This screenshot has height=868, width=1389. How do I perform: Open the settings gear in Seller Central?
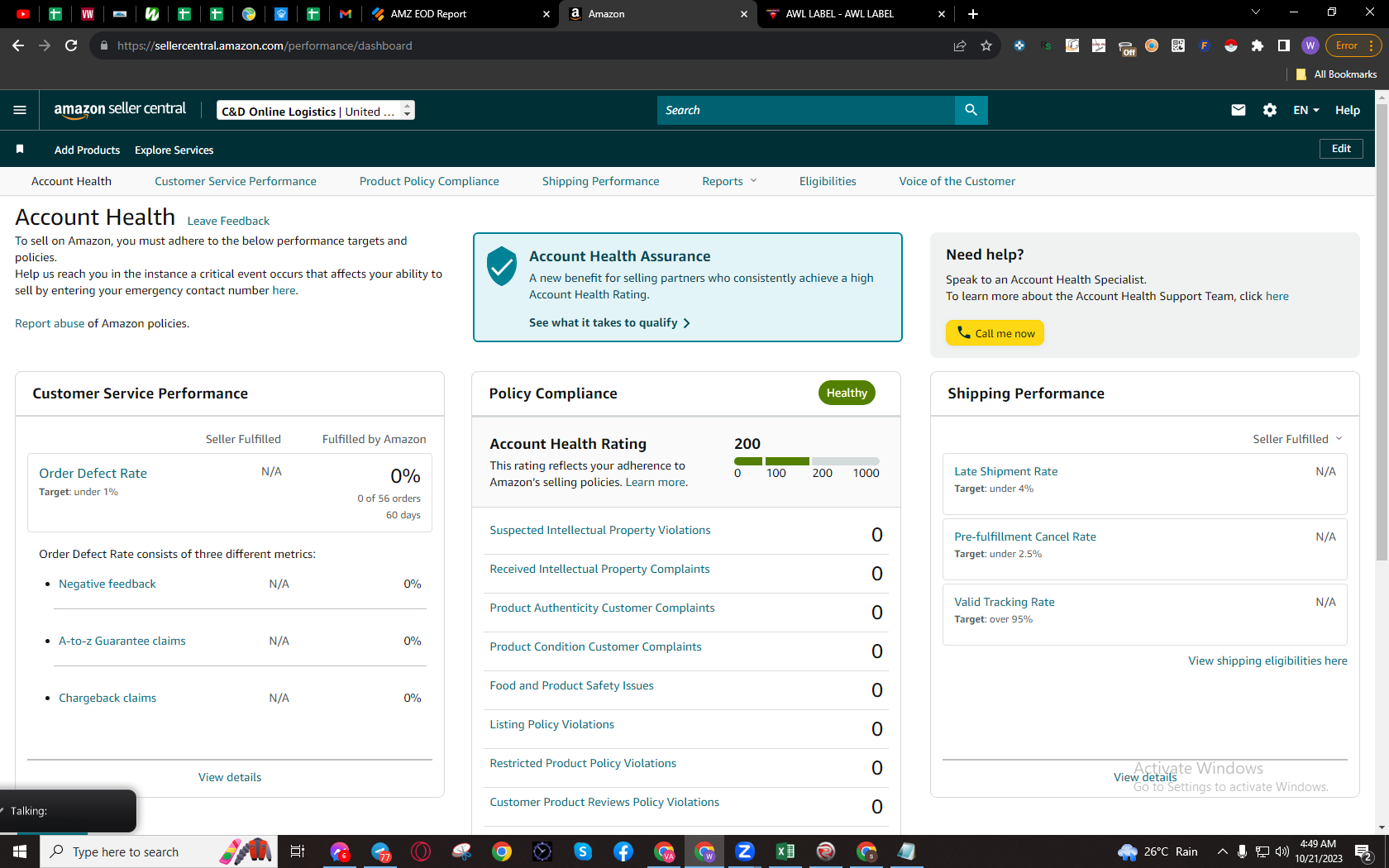(x=1270, y=110)
